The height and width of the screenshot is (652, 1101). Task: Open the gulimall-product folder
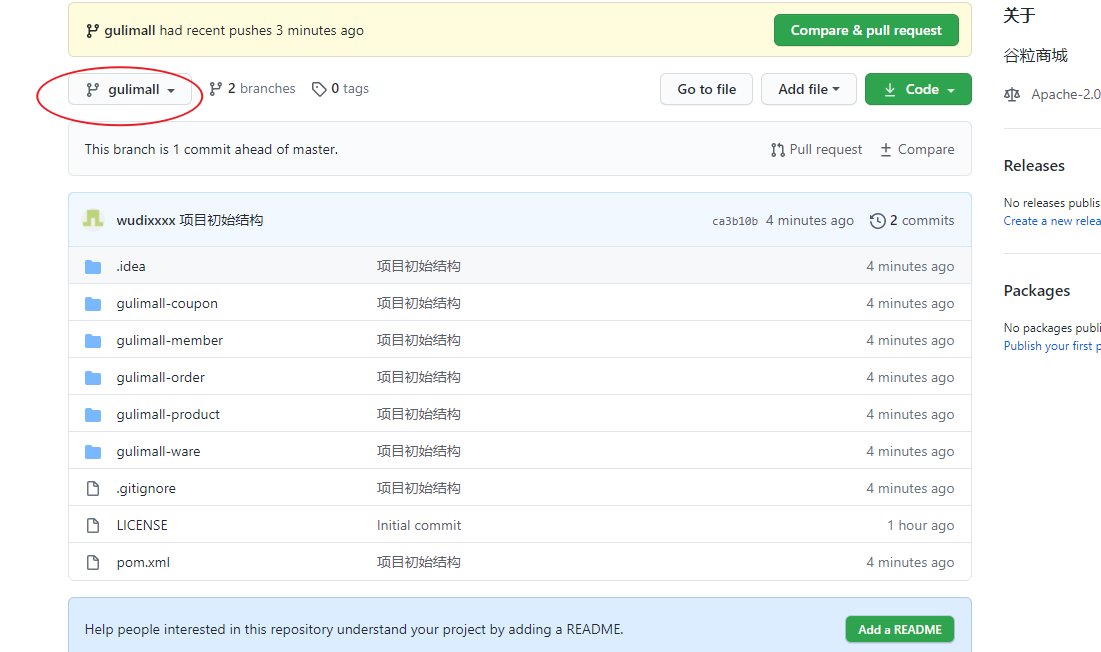[x=168, y=415]
